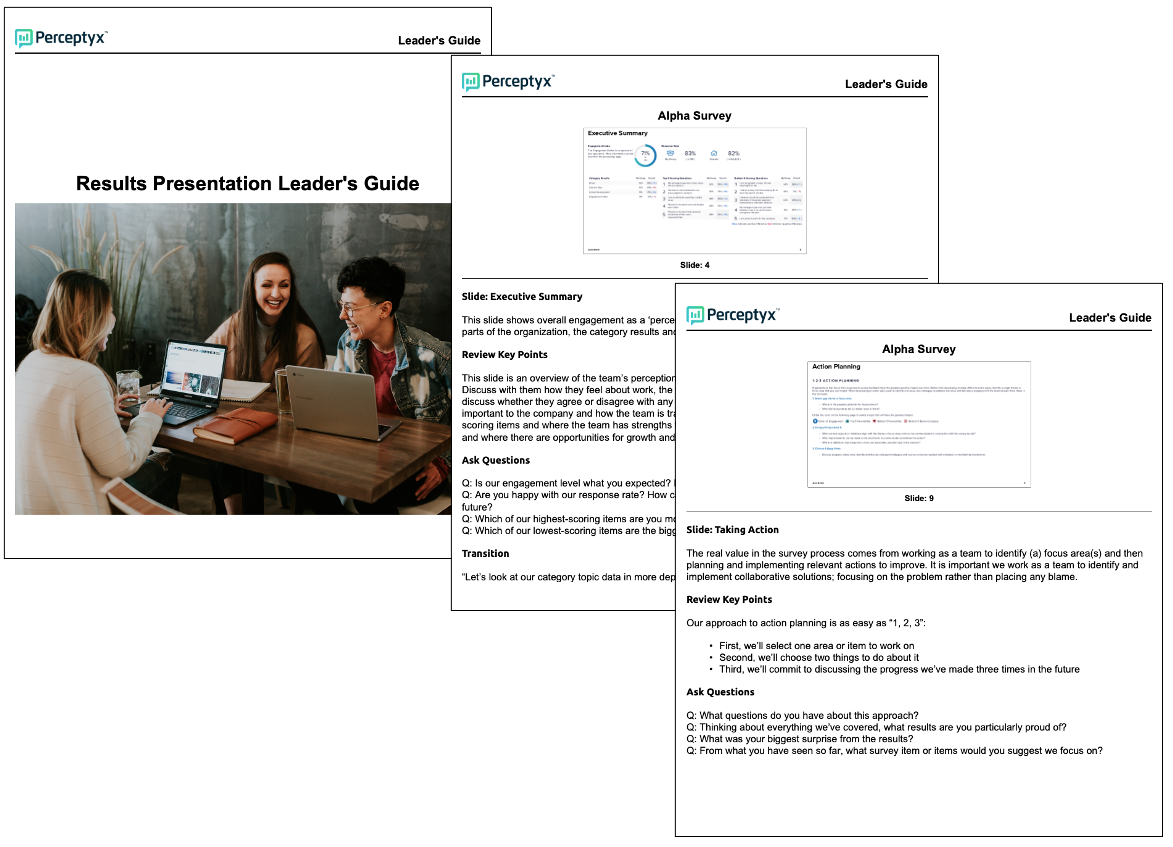
Task: Click the Perceptyx logo on the Taking Action page
Action: coord(733,315)
